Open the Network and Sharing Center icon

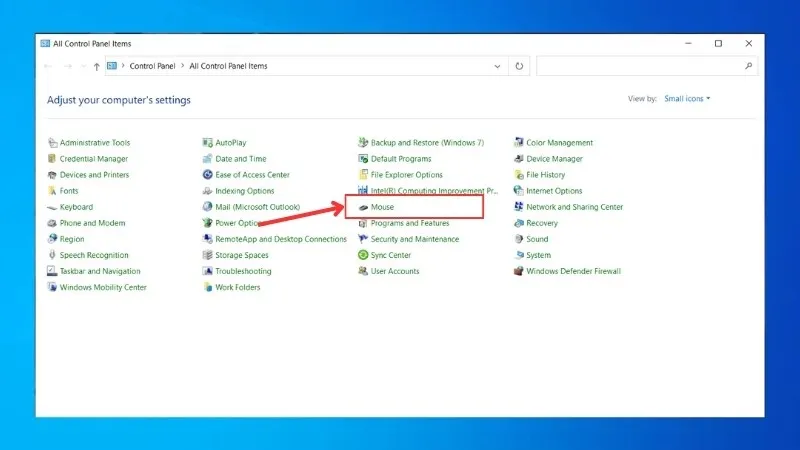point(519,207)
